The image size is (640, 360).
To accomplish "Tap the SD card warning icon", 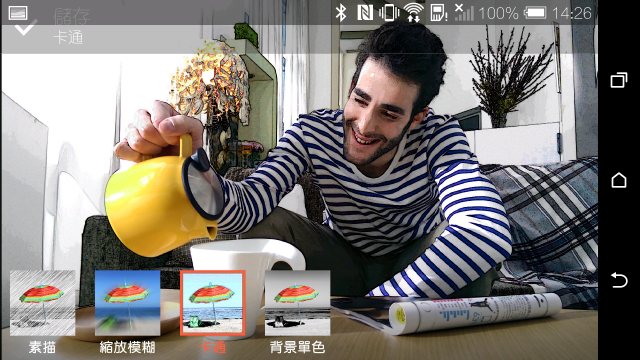I will (439, 13).
